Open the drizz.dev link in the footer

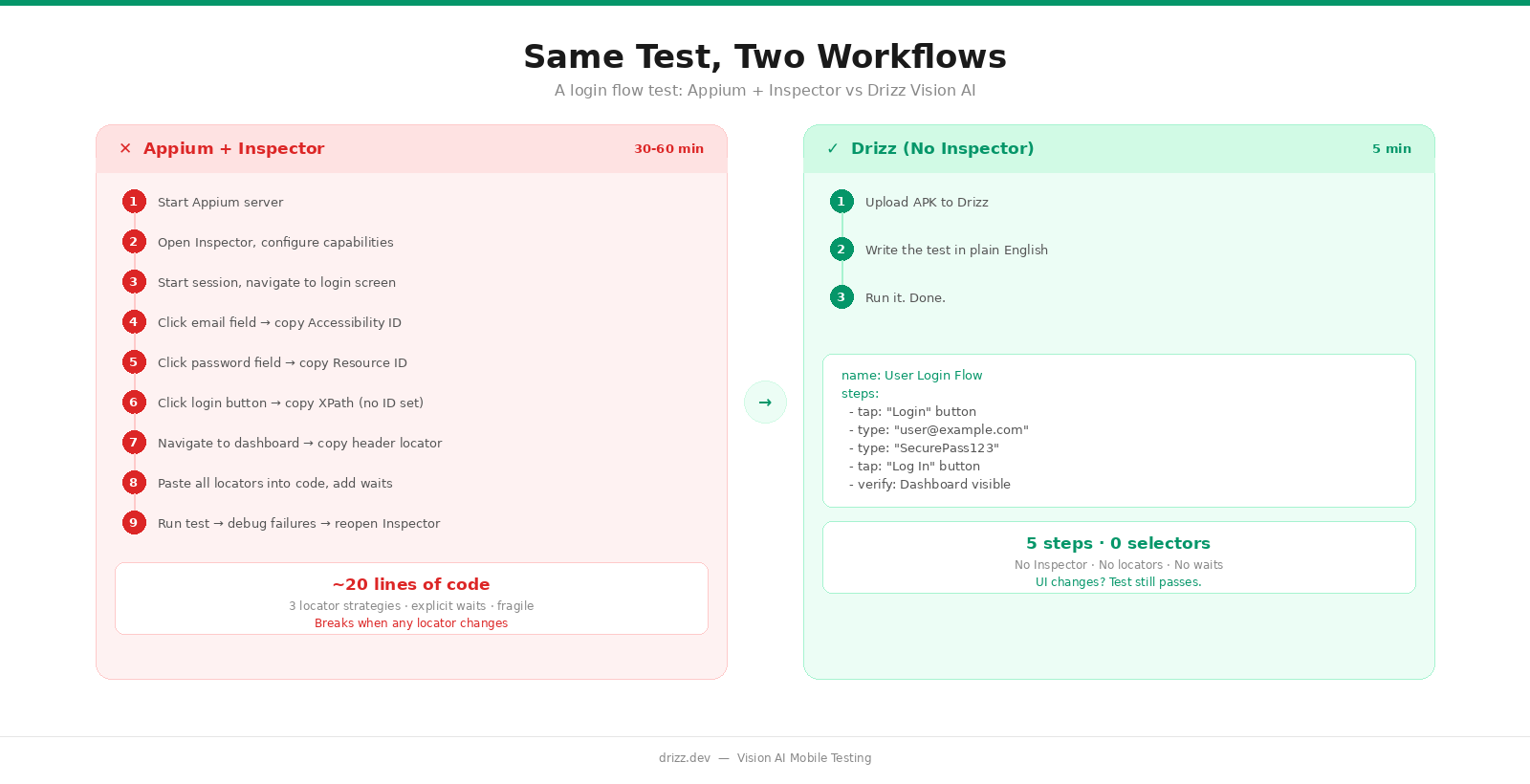click(x=685, y=758)
